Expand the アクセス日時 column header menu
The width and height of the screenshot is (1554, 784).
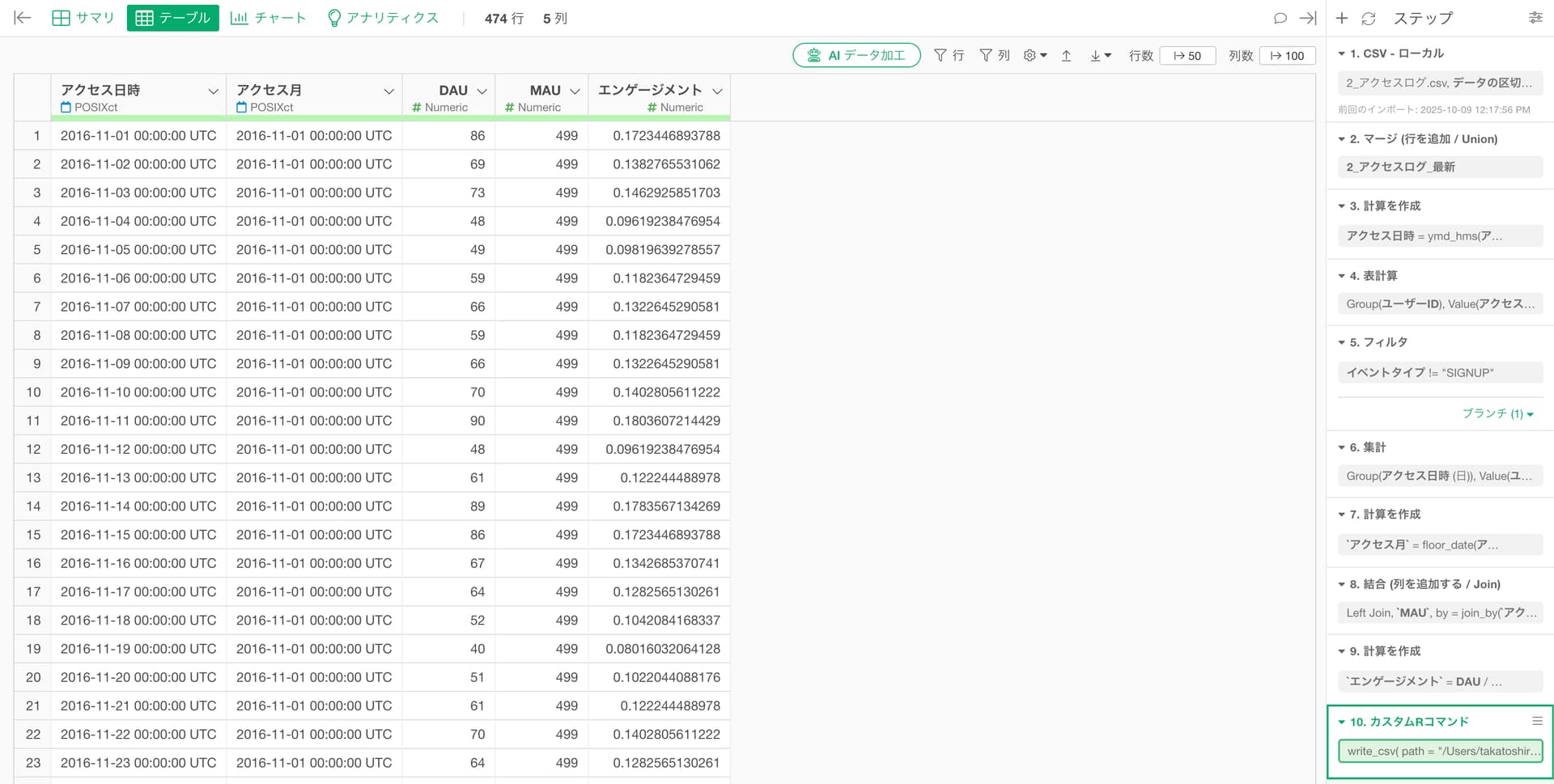point(213,91)
